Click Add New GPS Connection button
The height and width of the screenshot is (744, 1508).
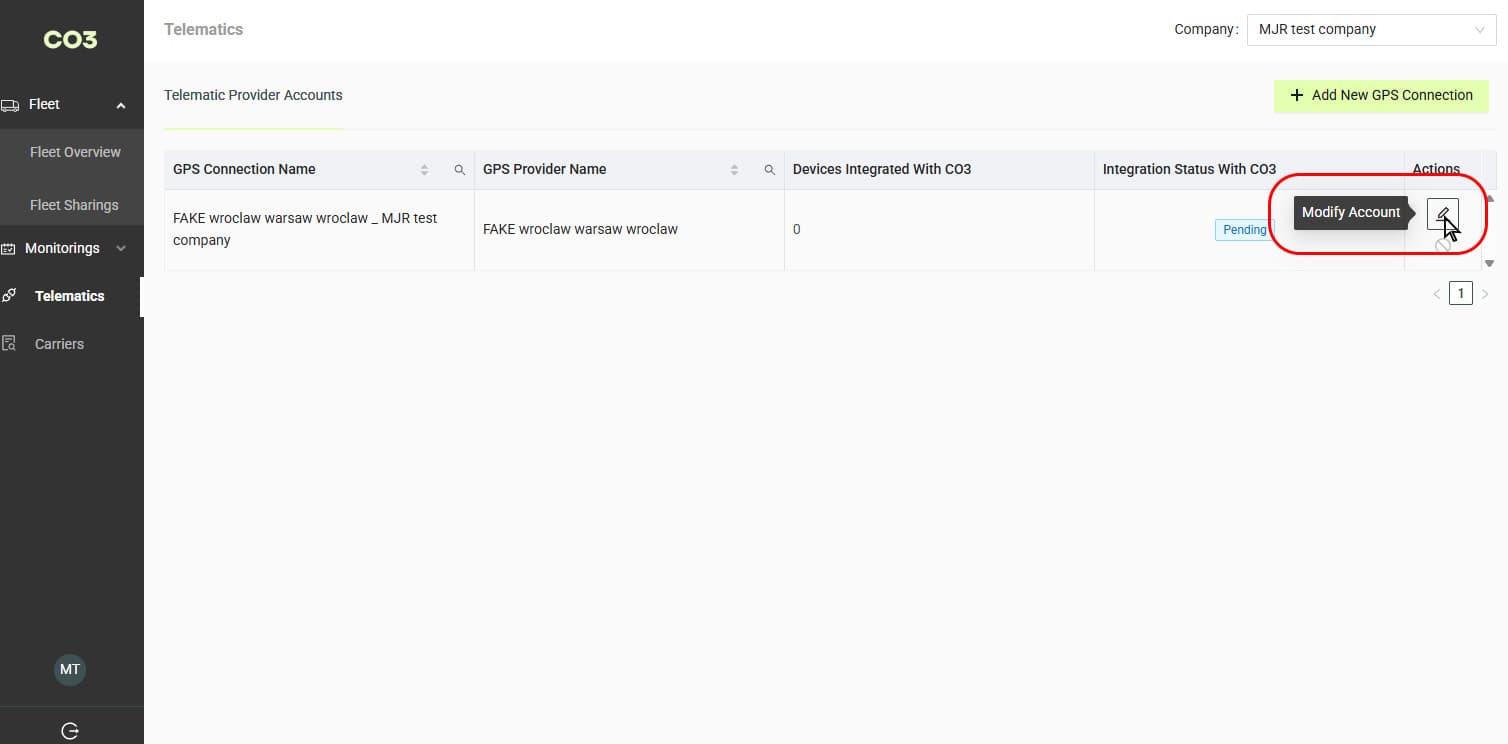[1381, 95]
